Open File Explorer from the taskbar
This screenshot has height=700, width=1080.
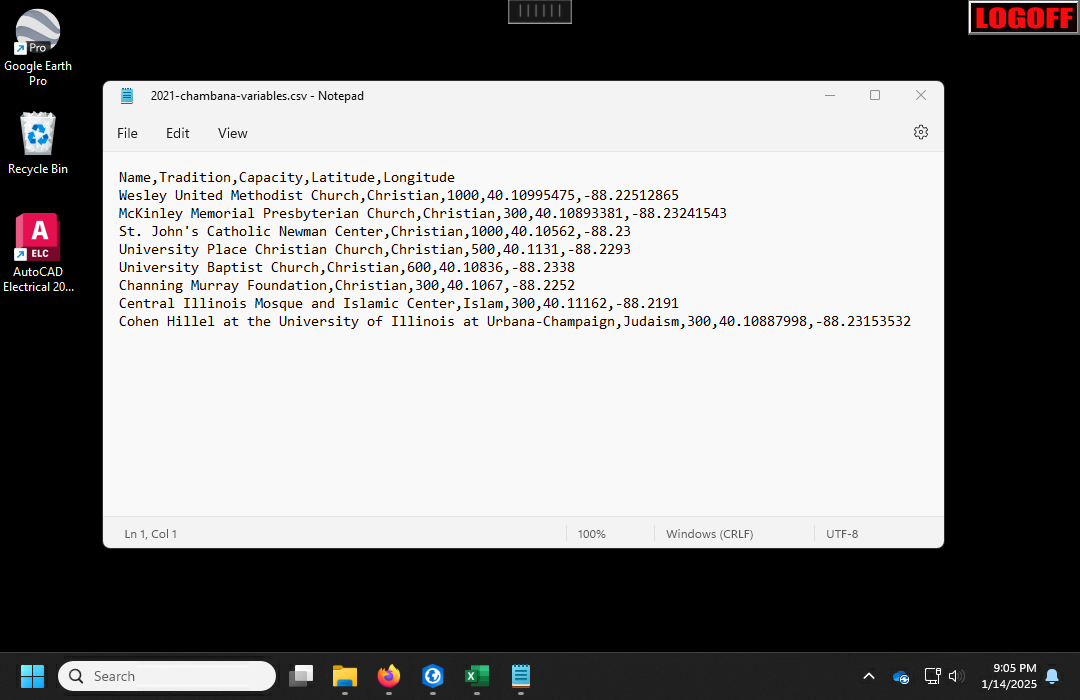[345, 676]
